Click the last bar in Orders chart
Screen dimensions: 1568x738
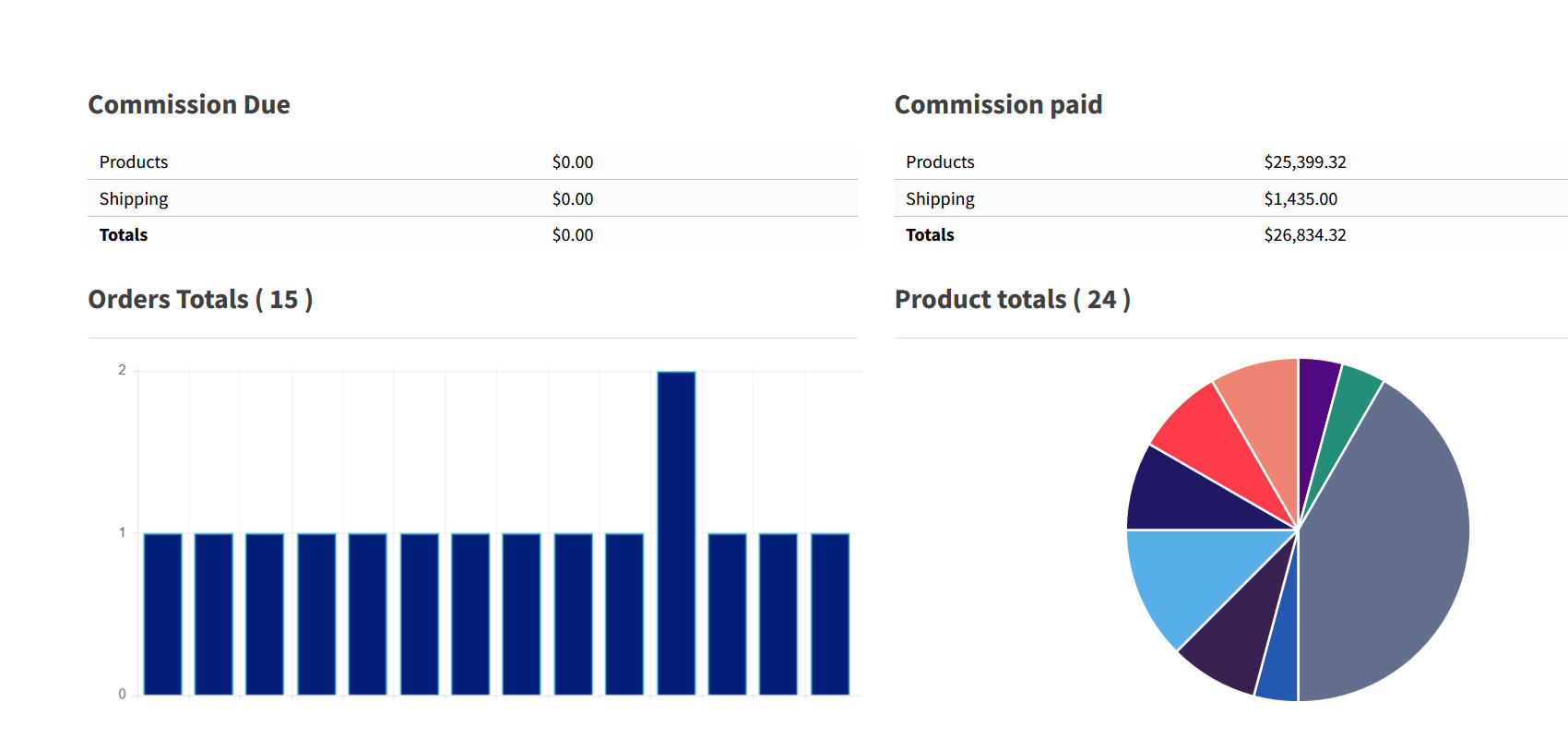[830, 613]
